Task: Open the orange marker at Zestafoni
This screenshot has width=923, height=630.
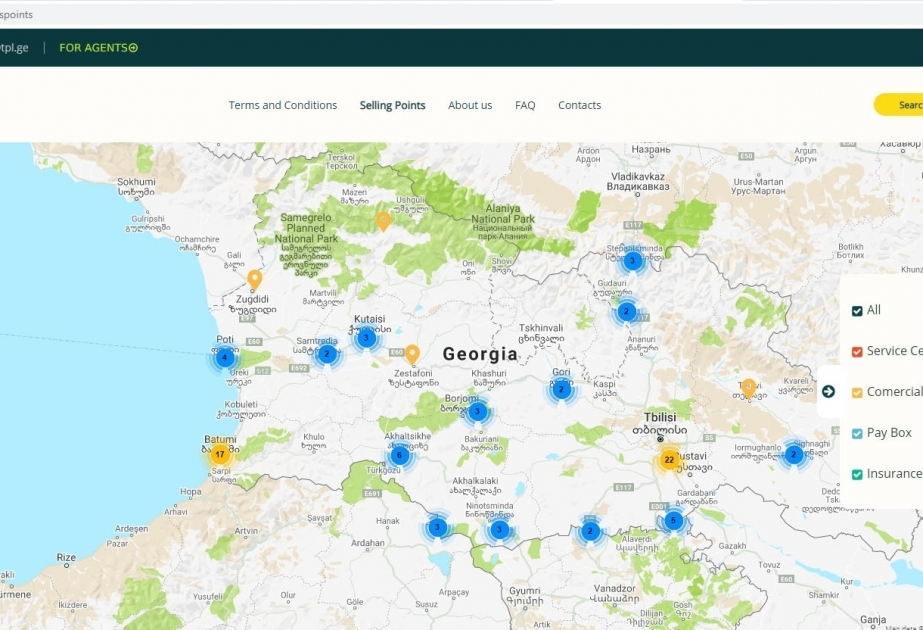Action: tap(412, 354)
